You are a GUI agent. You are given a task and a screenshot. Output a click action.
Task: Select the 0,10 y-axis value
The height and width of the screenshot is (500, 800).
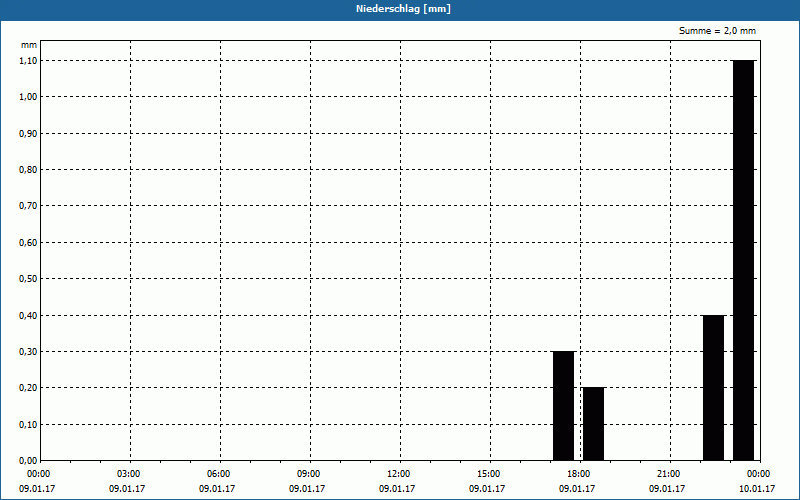[28, 424]
